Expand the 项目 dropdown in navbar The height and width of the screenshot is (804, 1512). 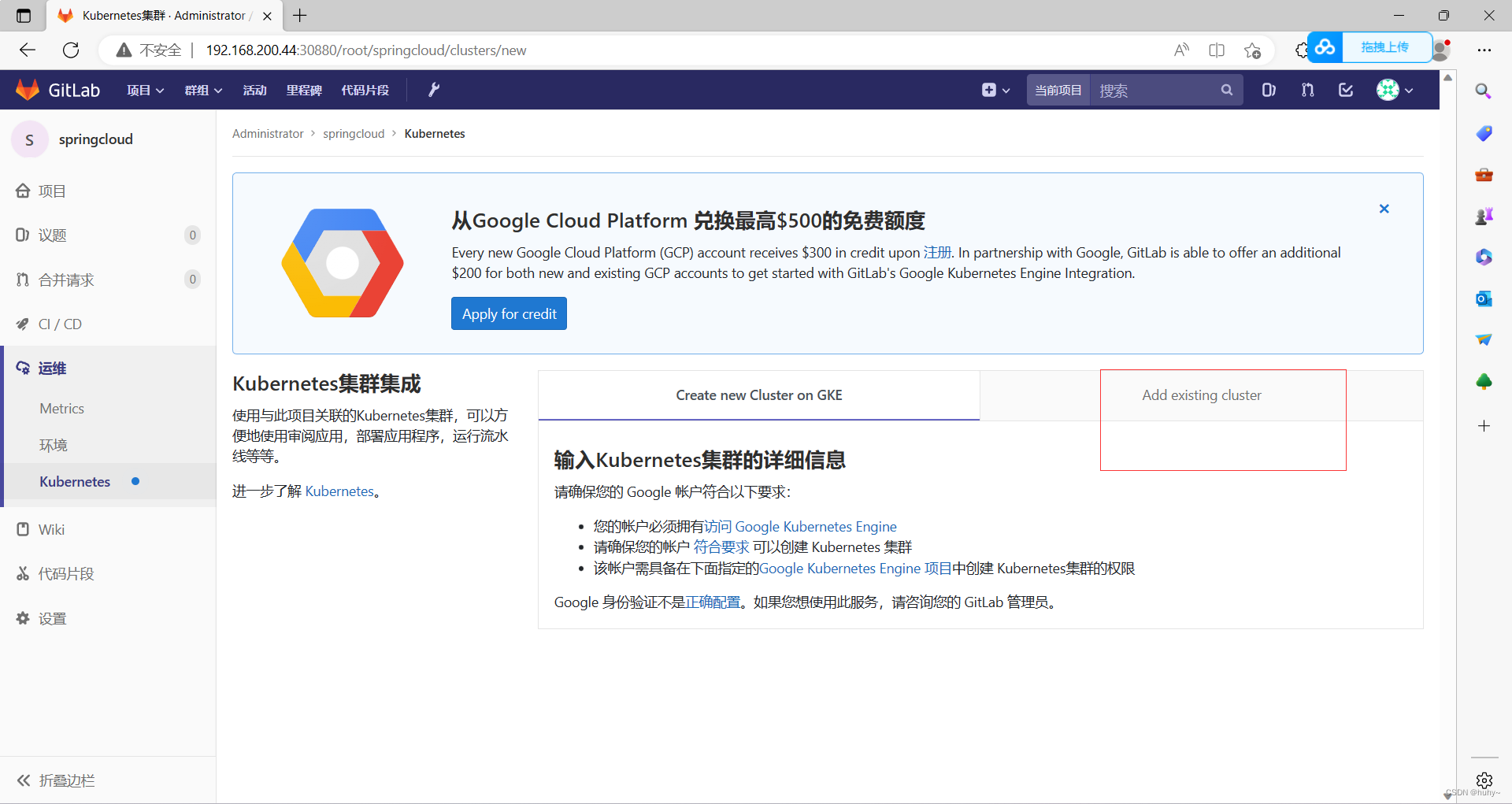point(145,90)
